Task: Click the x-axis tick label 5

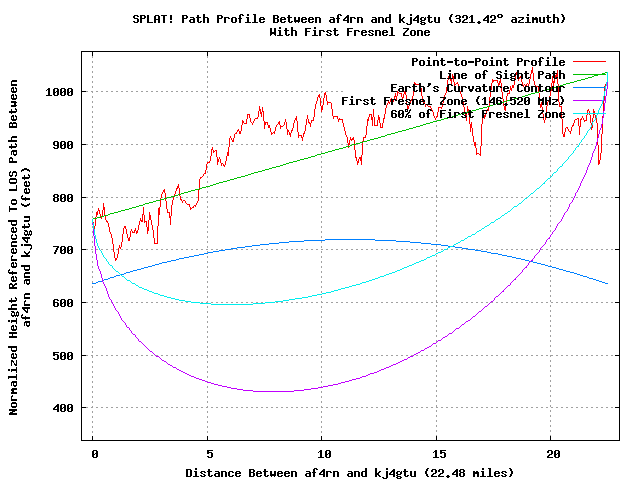Action: pyautogui.click(x=209, y=454)
